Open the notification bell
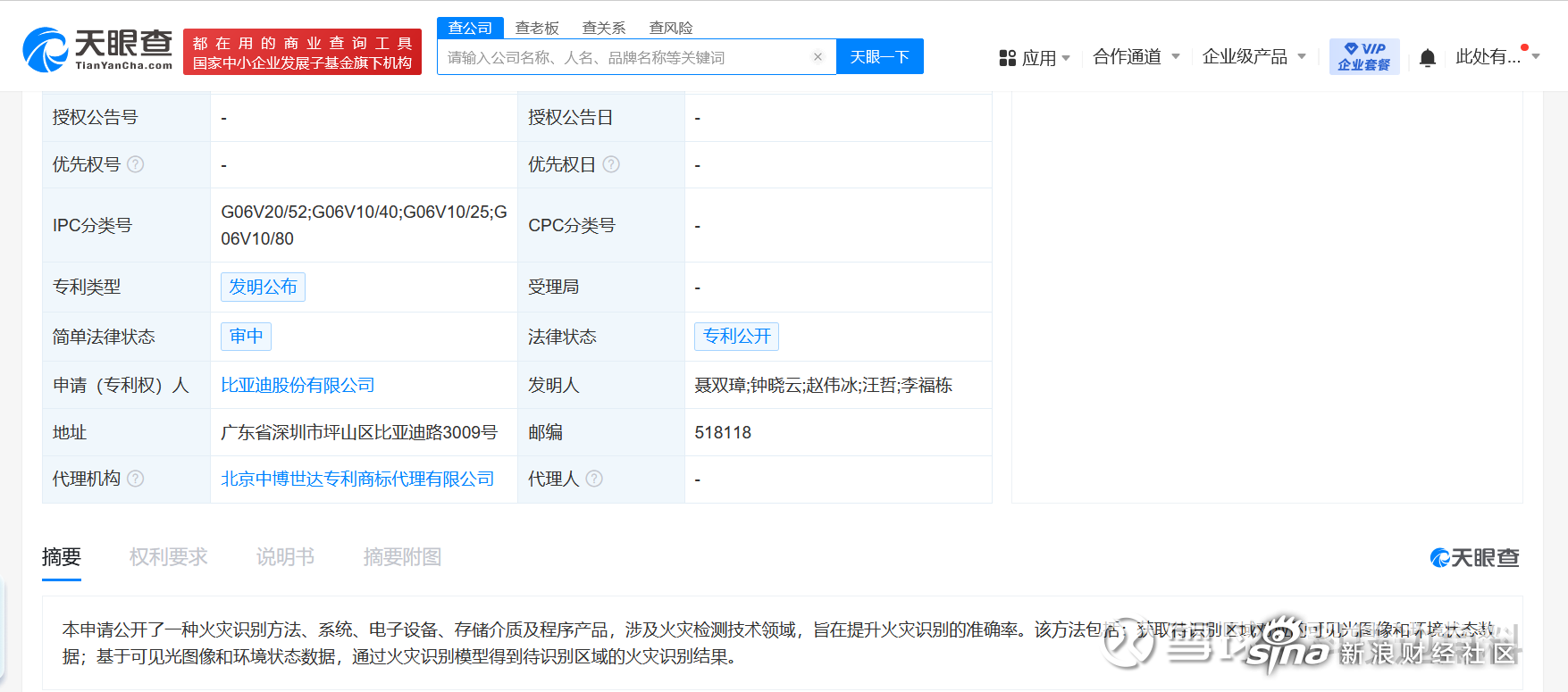The height and width of the screenshot is (692, 1568). point(1428,58)
